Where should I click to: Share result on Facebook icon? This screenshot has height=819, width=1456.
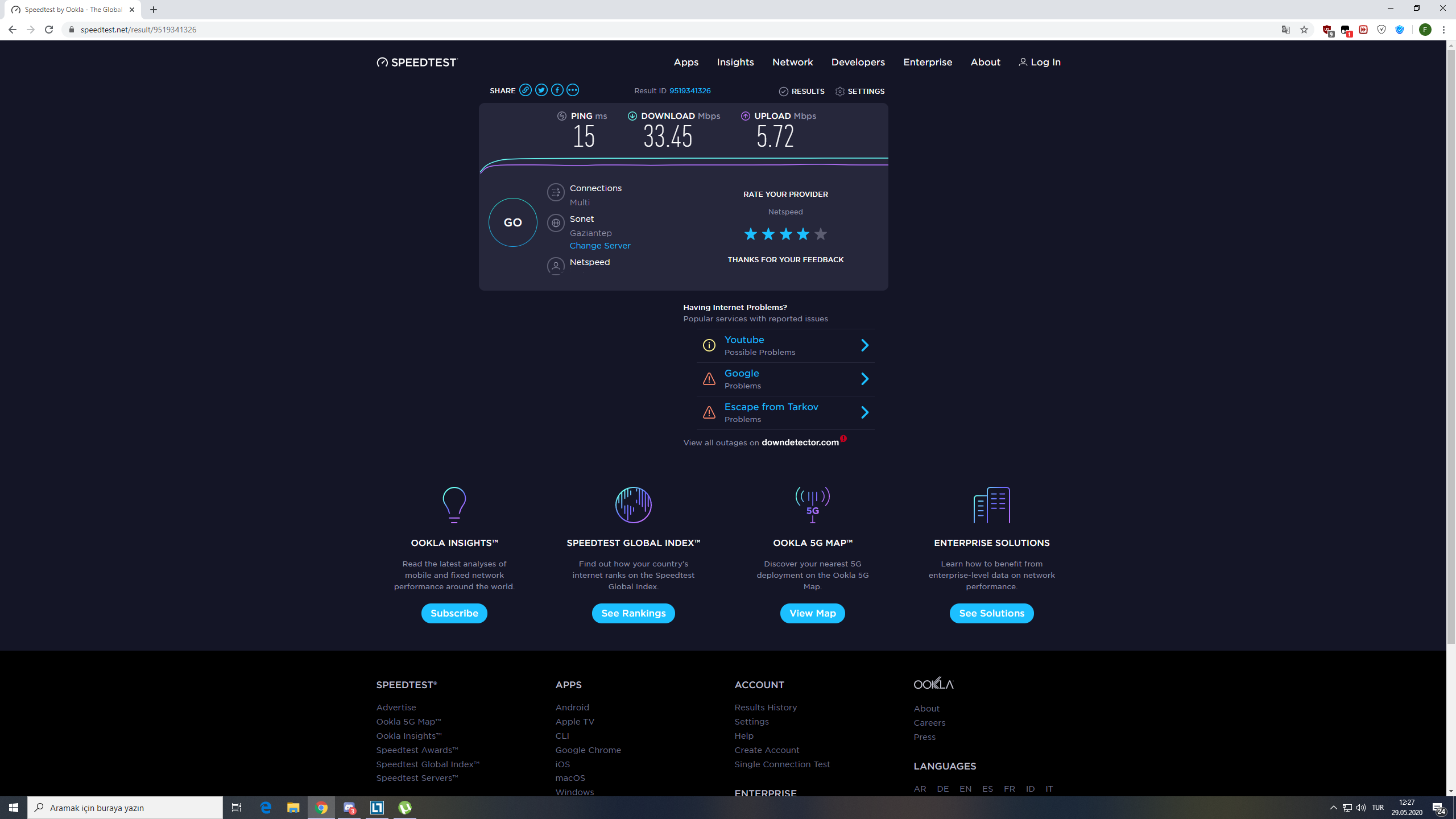[x=557, y=90]
